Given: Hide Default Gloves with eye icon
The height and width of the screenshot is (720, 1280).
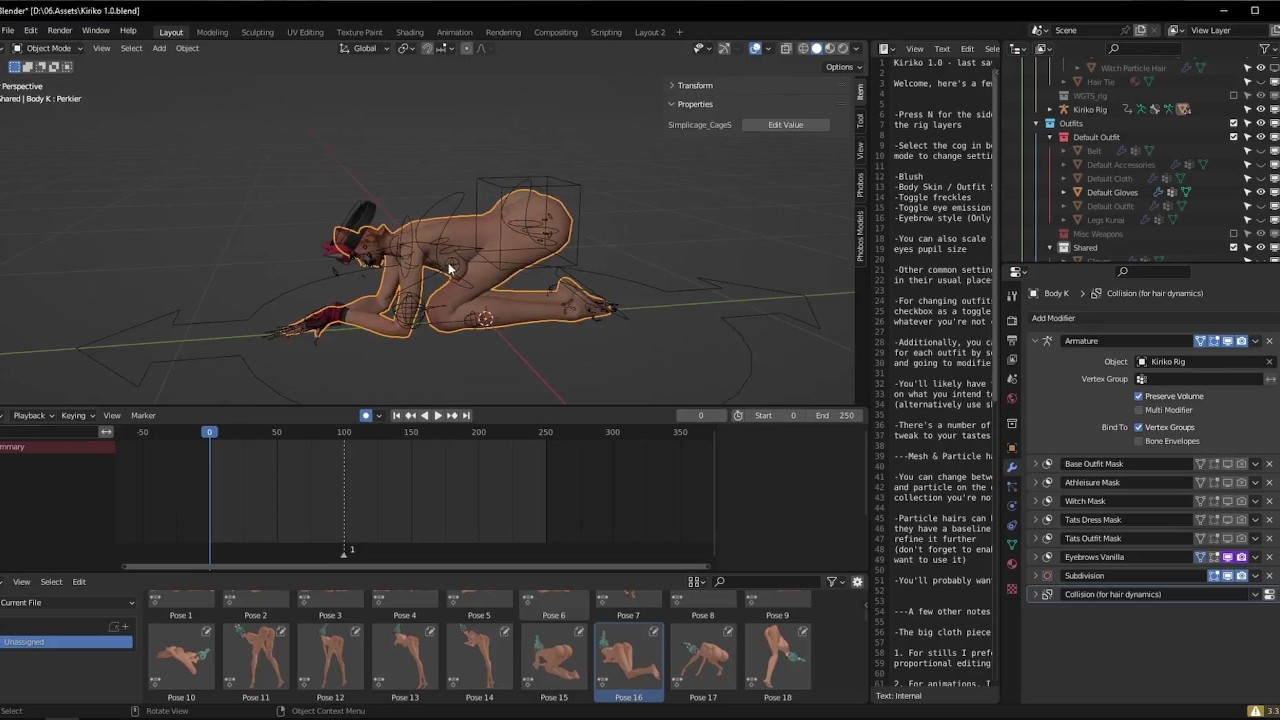Looking at the screenshot, I should coord(1260,192).
